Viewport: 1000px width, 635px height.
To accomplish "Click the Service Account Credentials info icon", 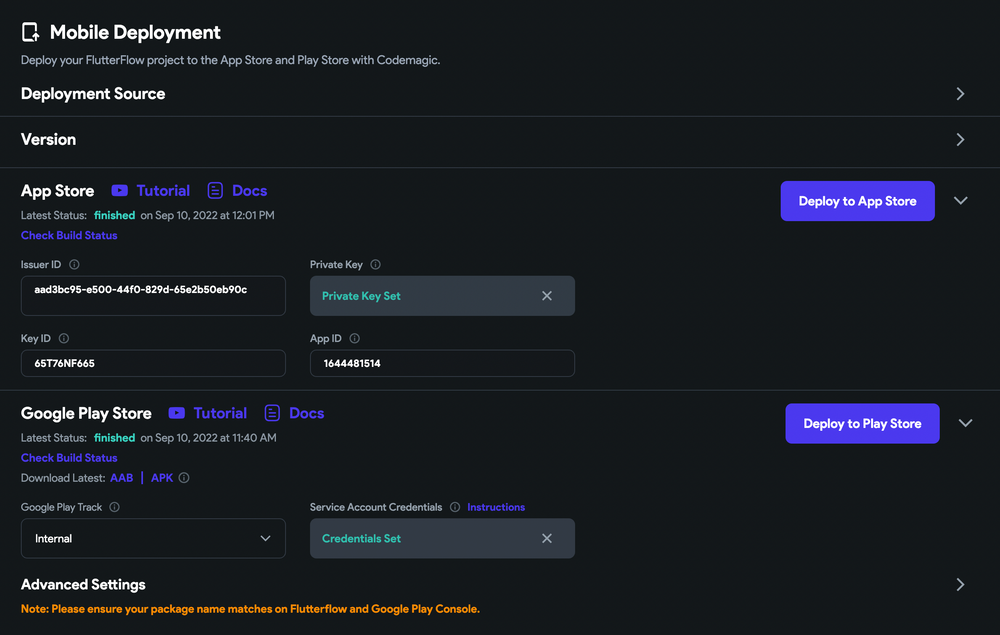I will tap(453, 507).
